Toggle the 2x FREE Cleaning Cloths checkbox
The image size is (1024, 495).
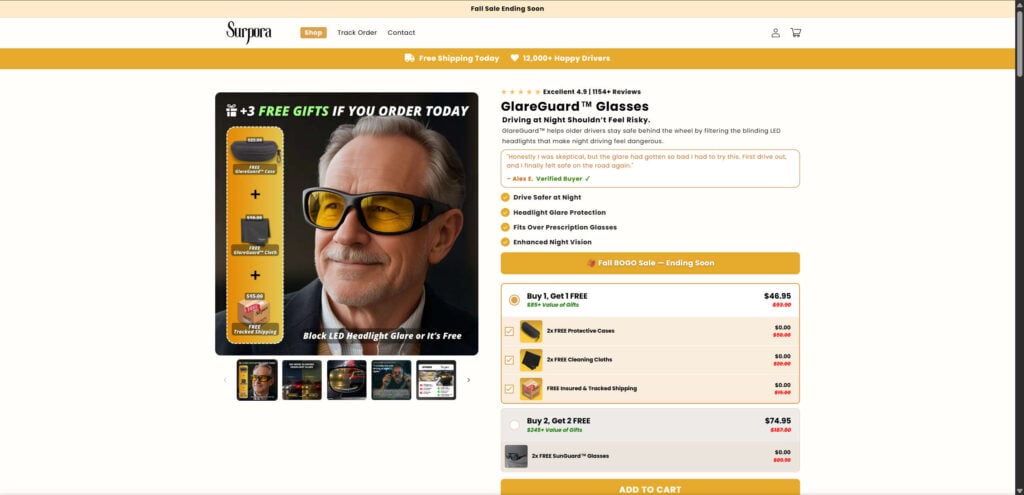pyautogui.click(x=509, y=360)
